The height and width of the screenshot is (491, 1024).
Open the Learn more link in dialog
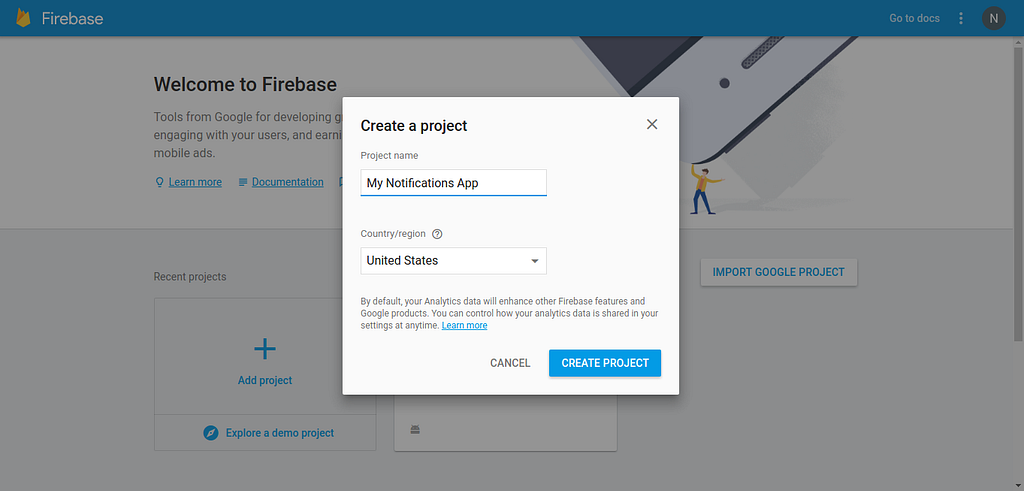coord(464,325)
